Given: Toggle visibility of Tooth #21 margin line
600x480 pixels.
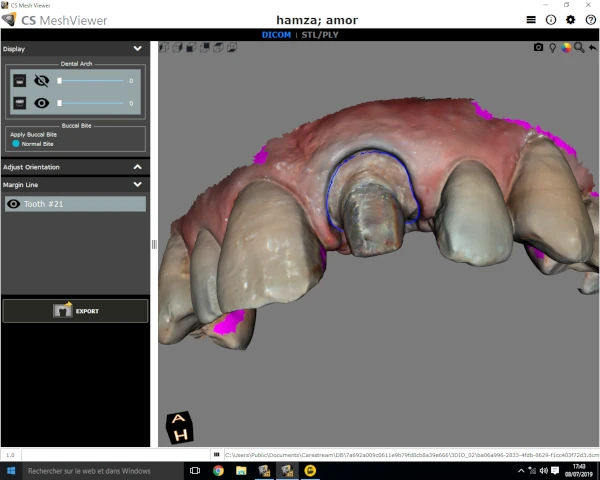Looking at the screenshot, I should (x=13, y=204).
